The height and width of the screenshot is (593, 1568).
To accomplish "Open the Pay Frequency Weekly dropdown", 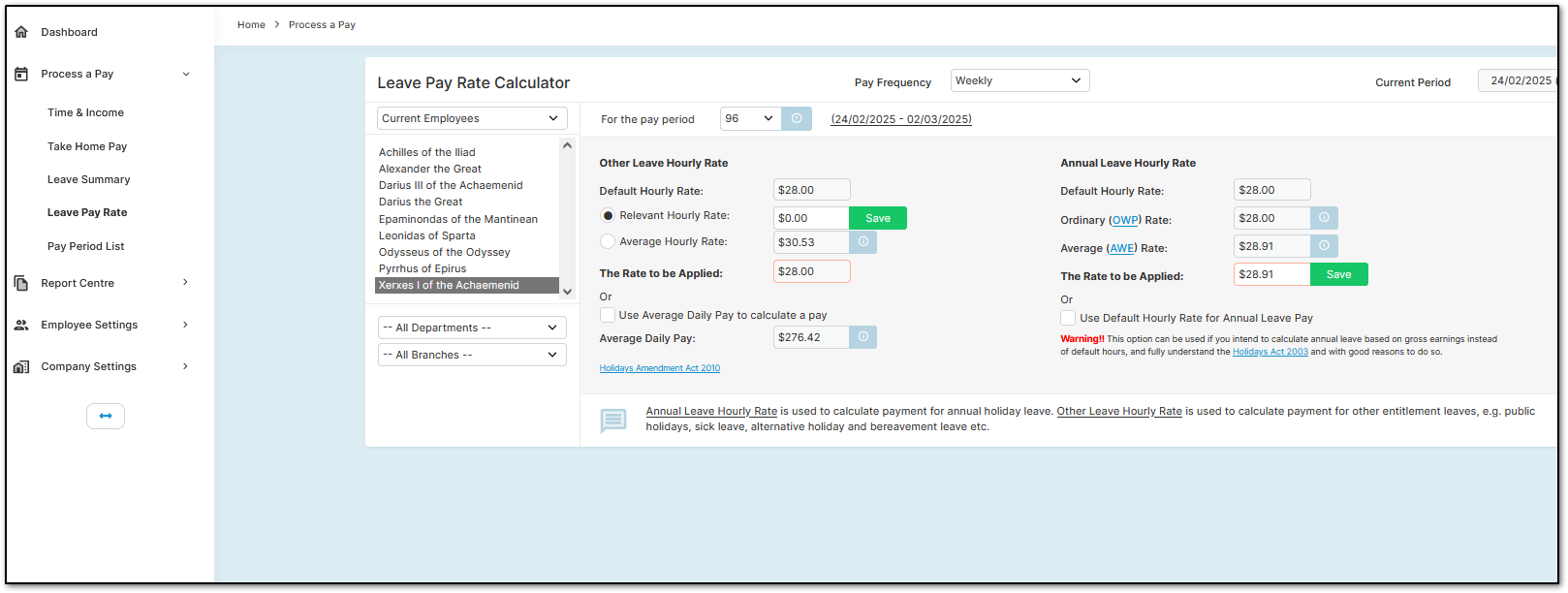I will [x=1019, y=80].
